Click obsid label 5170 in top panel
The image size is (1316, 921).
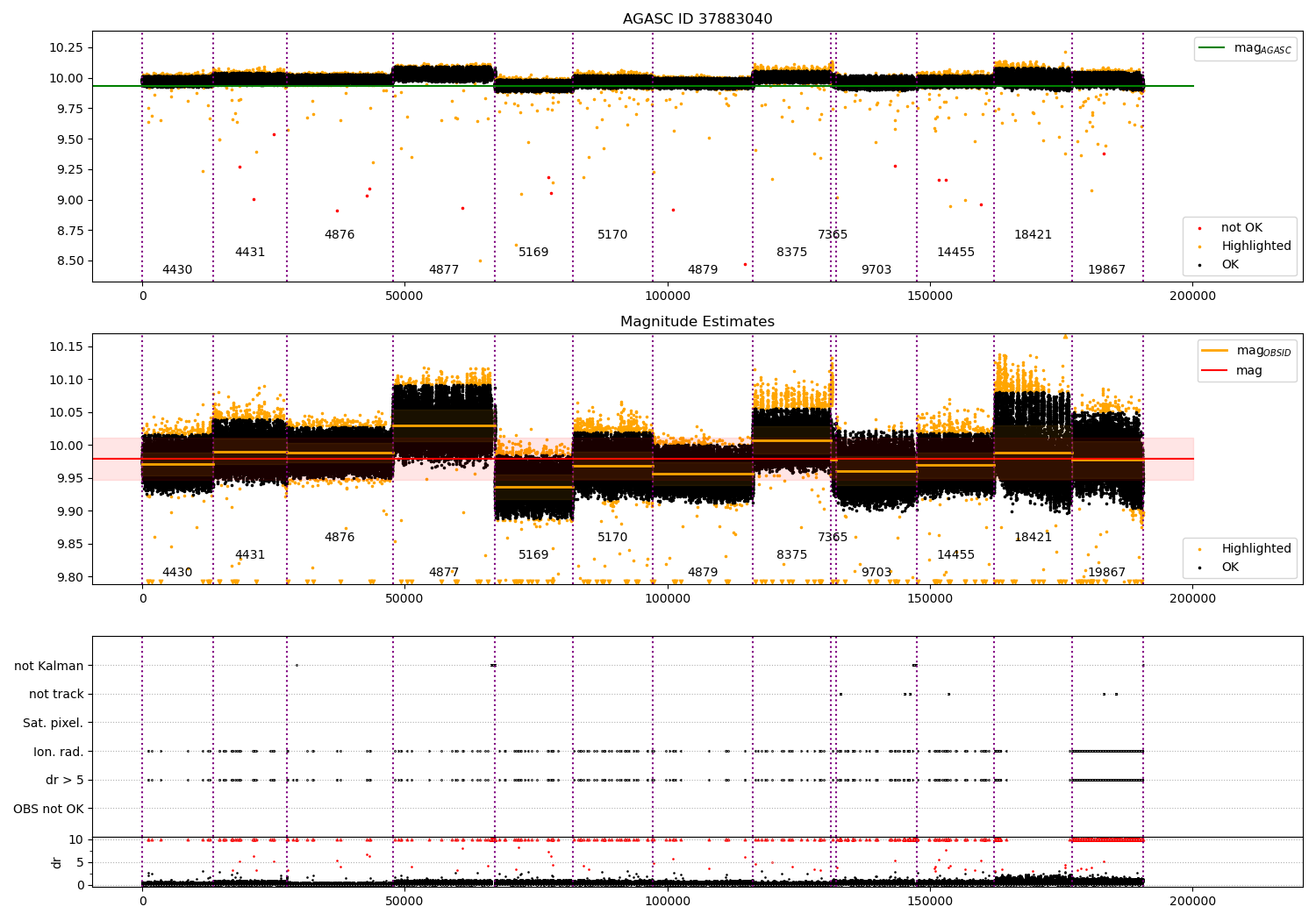(x=612, y=235)
